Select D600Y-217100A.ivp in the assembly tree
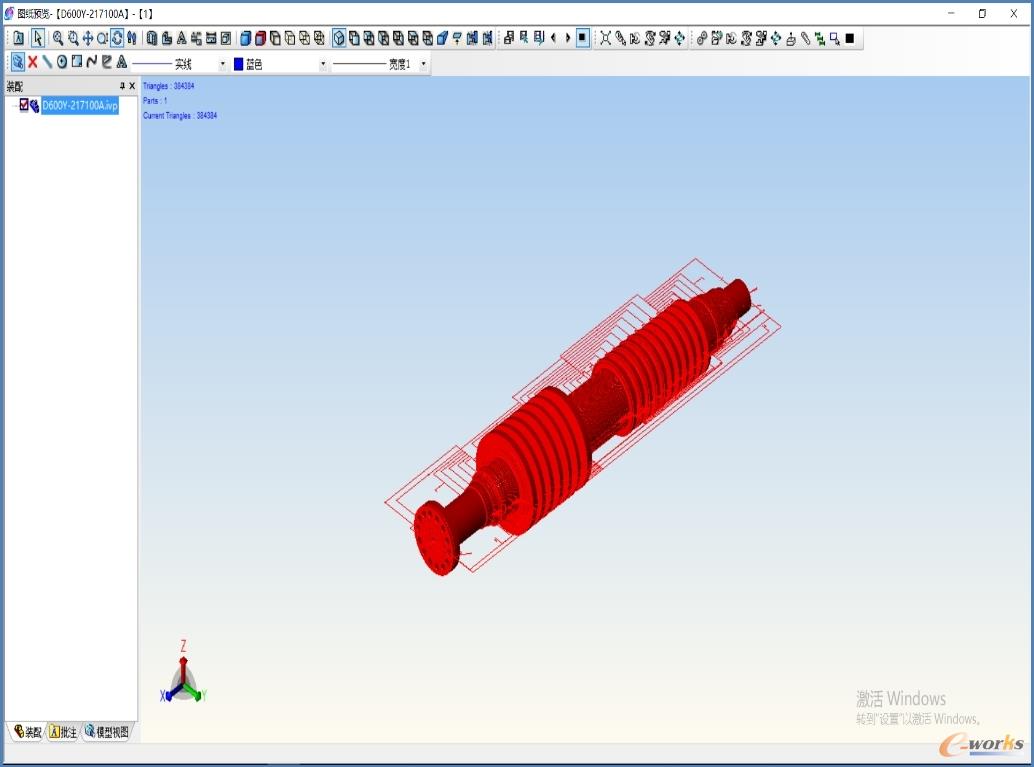Viewport: 1034px width, 767px height. (80, 105)
